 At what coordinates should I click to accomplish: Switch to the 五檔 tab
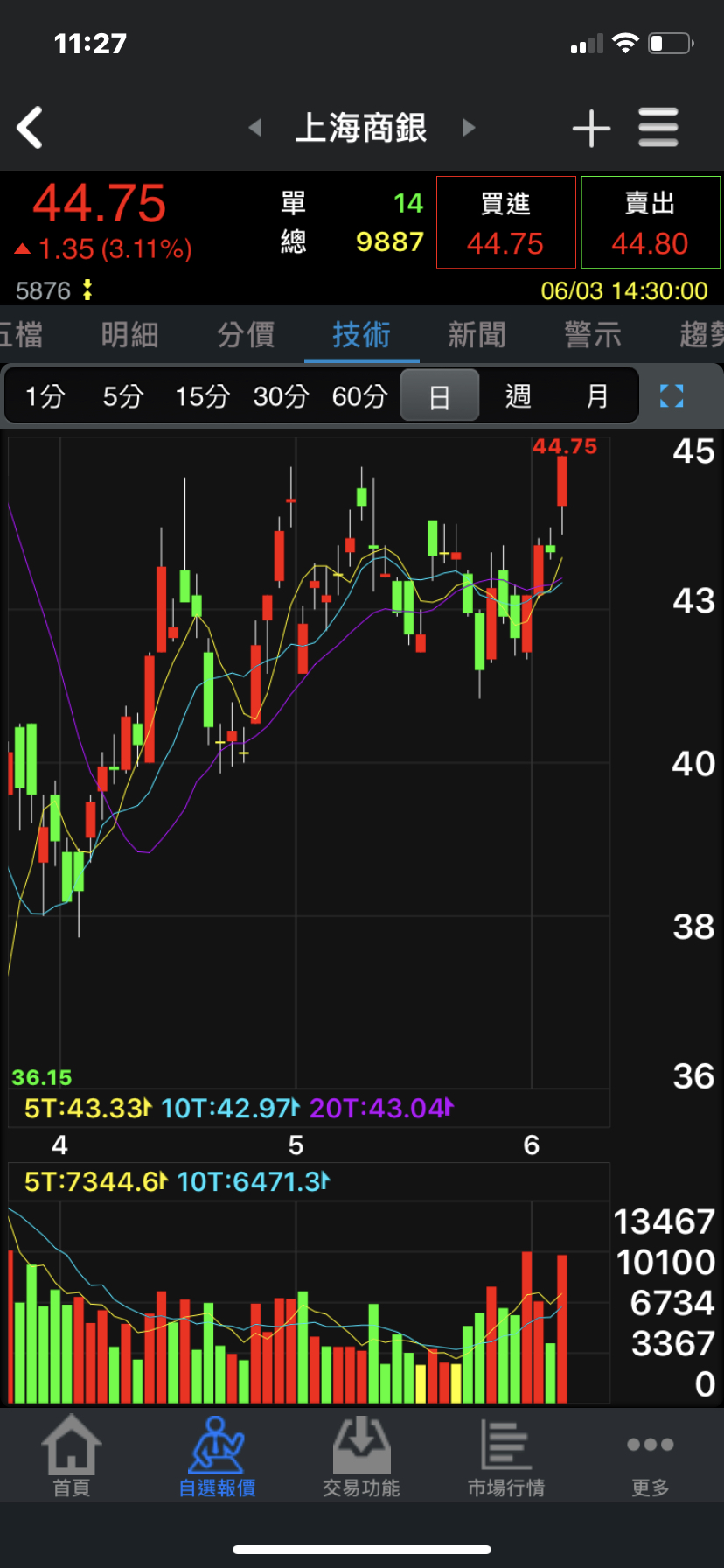(x=21, y=334)
